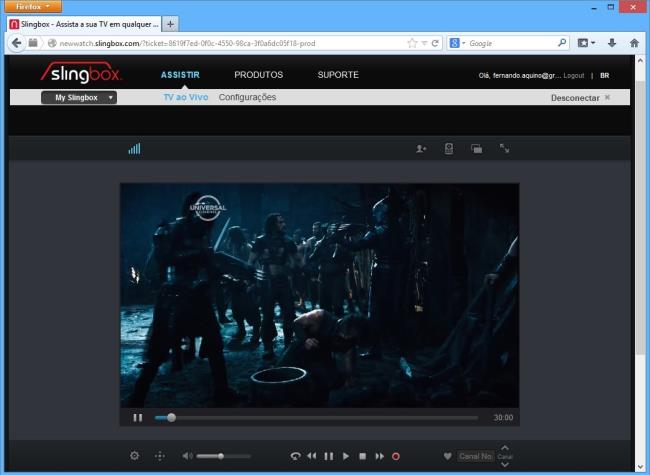Click the pop-out video window icon
This screenshot has width=650, height=475.
[476, 148]
